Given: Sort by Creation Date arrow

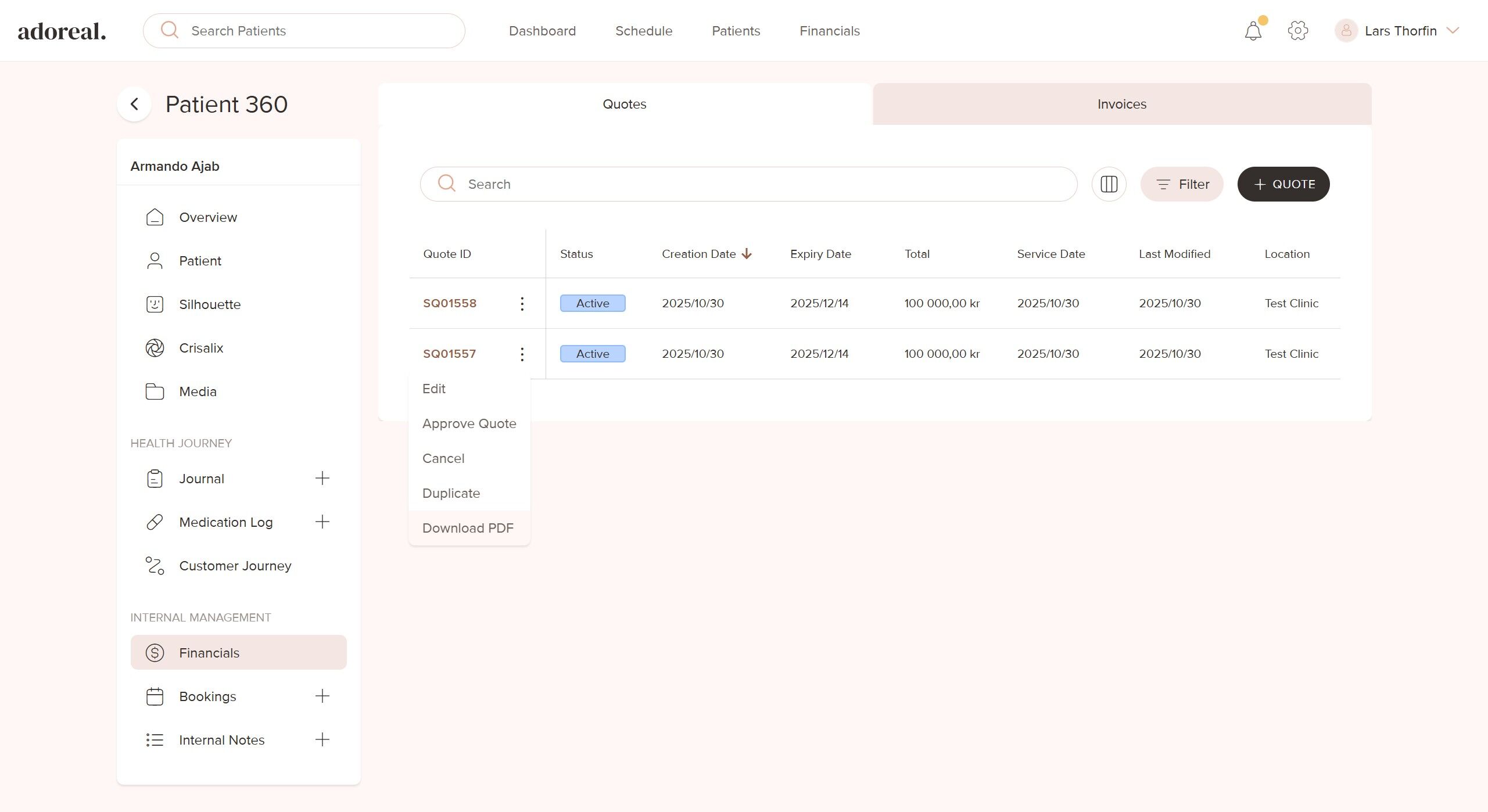Looking at the screenshot, I should (x=747, y=254).
